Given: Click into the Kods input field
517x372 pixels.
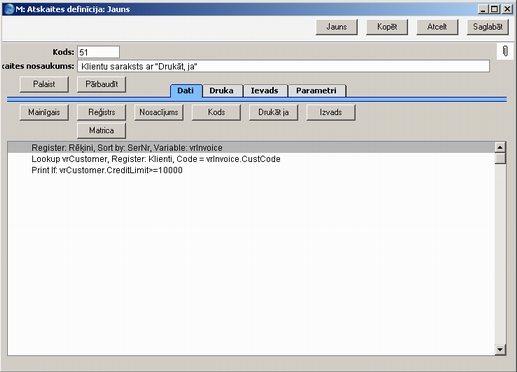Looking at the screenshot, I should [x=98, y=52].
